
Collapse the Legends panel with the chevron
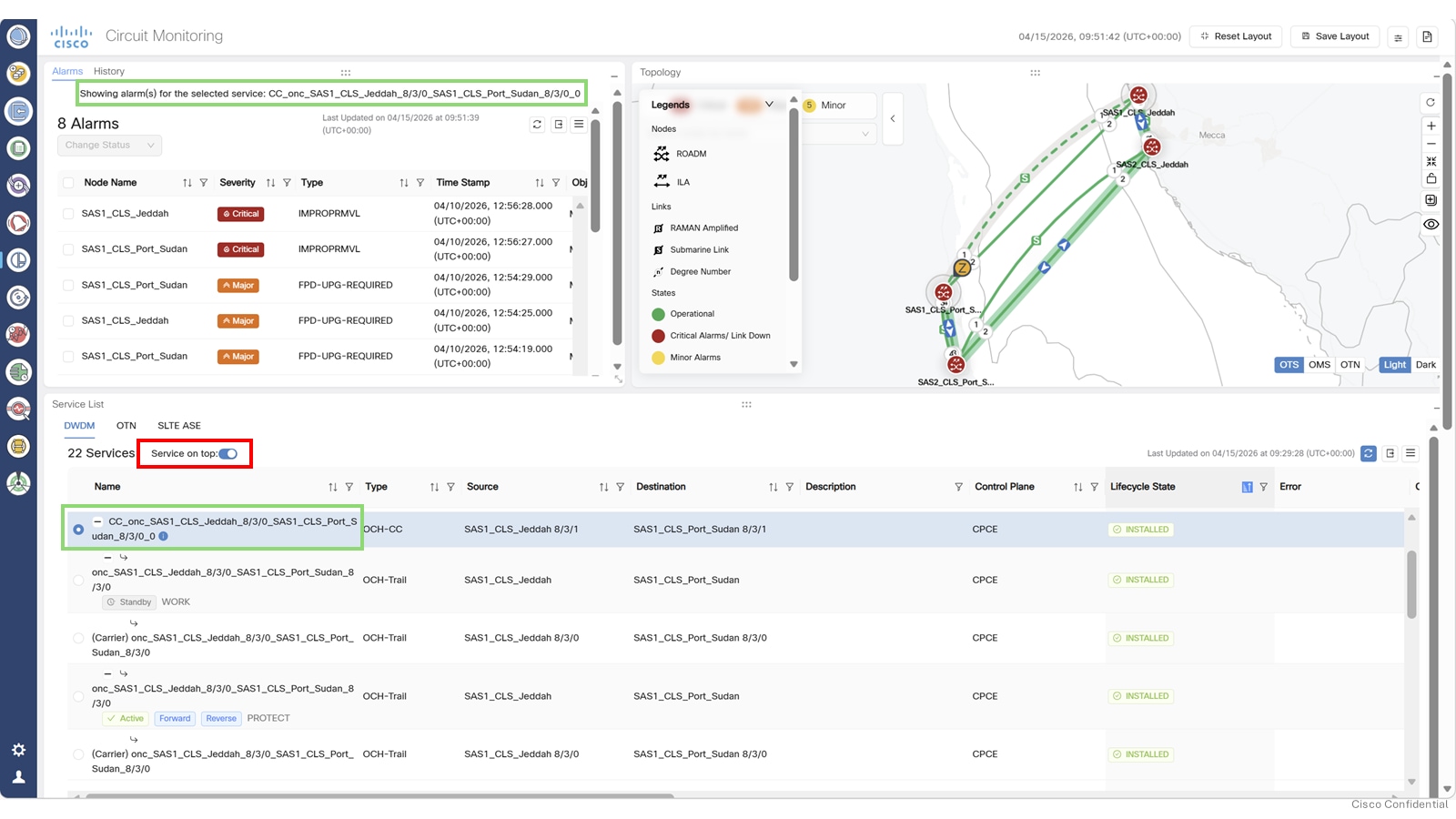(893, 118)
